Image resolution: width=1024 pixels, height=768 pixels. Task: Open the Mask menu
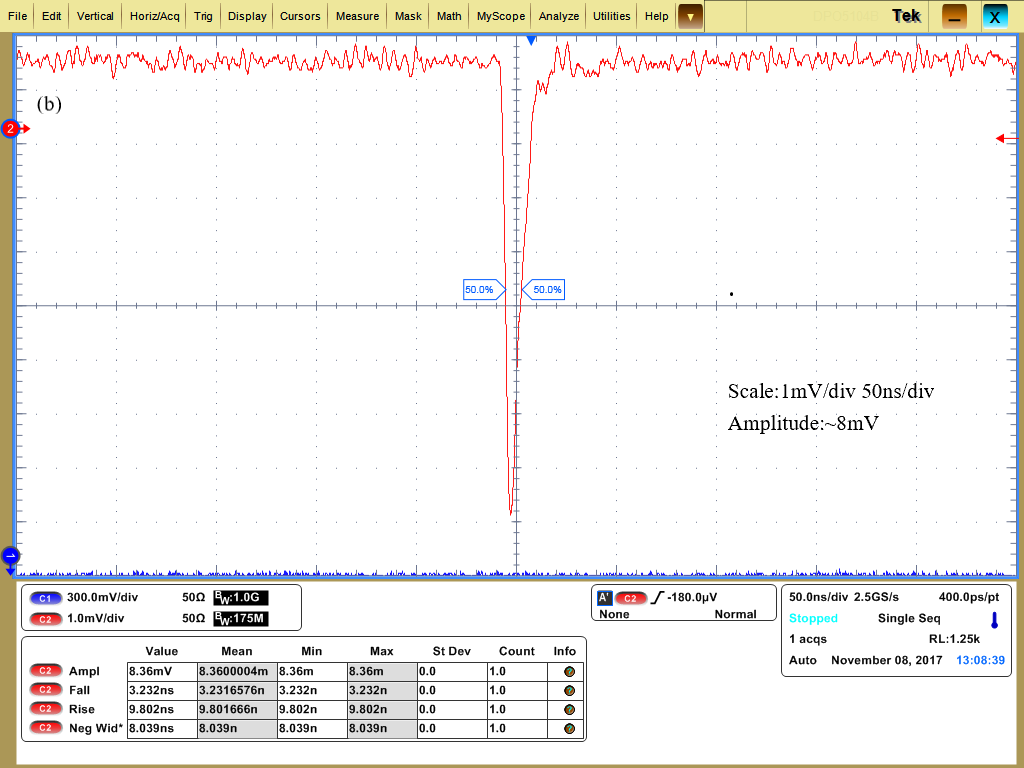click(x=408, y=16)
